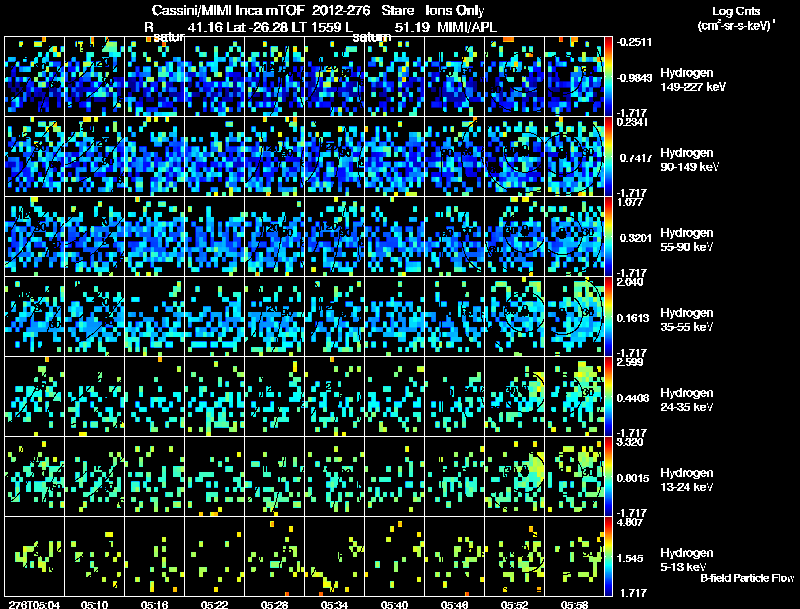Click the '0.2341' color scale value

tap(632, 122)
